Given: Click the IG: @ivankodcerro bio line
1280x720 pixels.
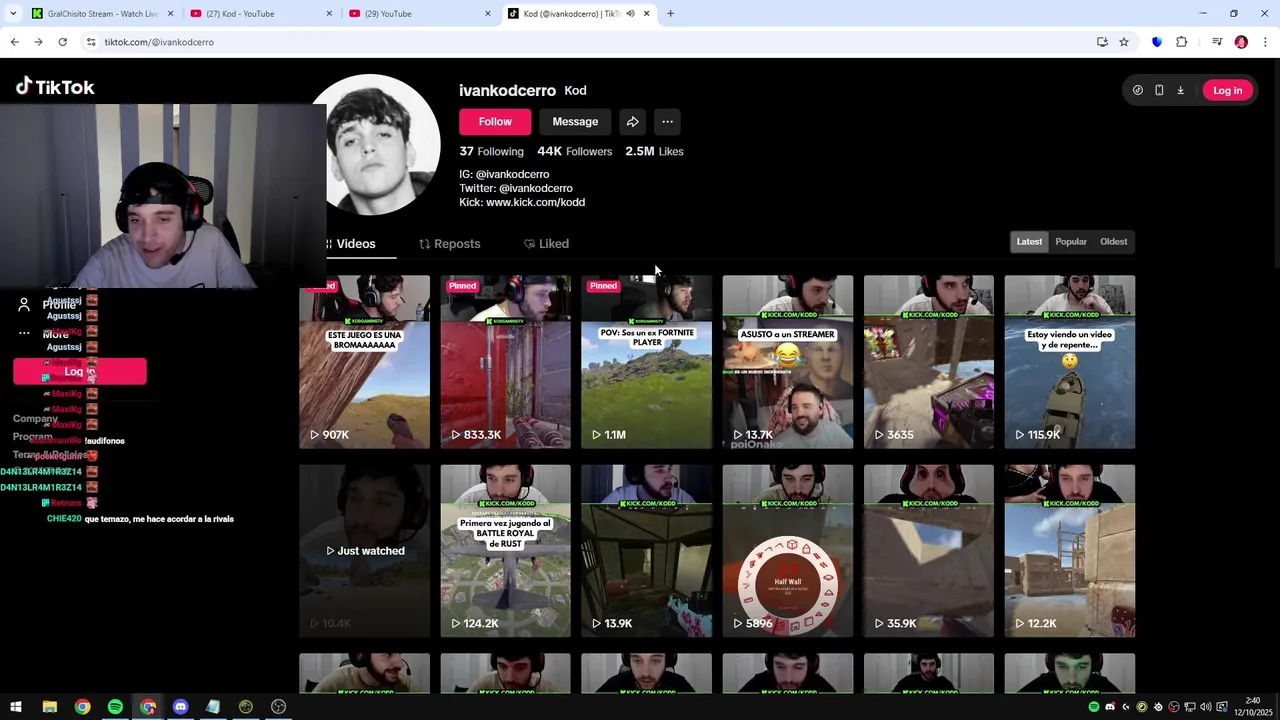Looking at the screenshot, I should 504,174.
